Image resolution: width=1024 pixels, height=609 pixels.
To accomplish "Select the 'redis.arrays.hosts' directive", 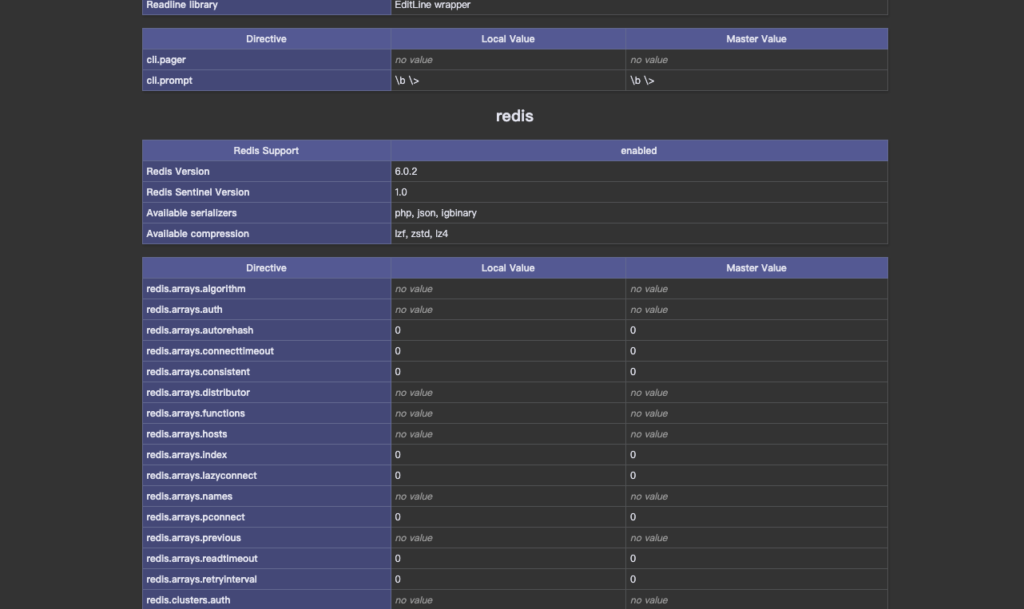I will pos(187,435).
